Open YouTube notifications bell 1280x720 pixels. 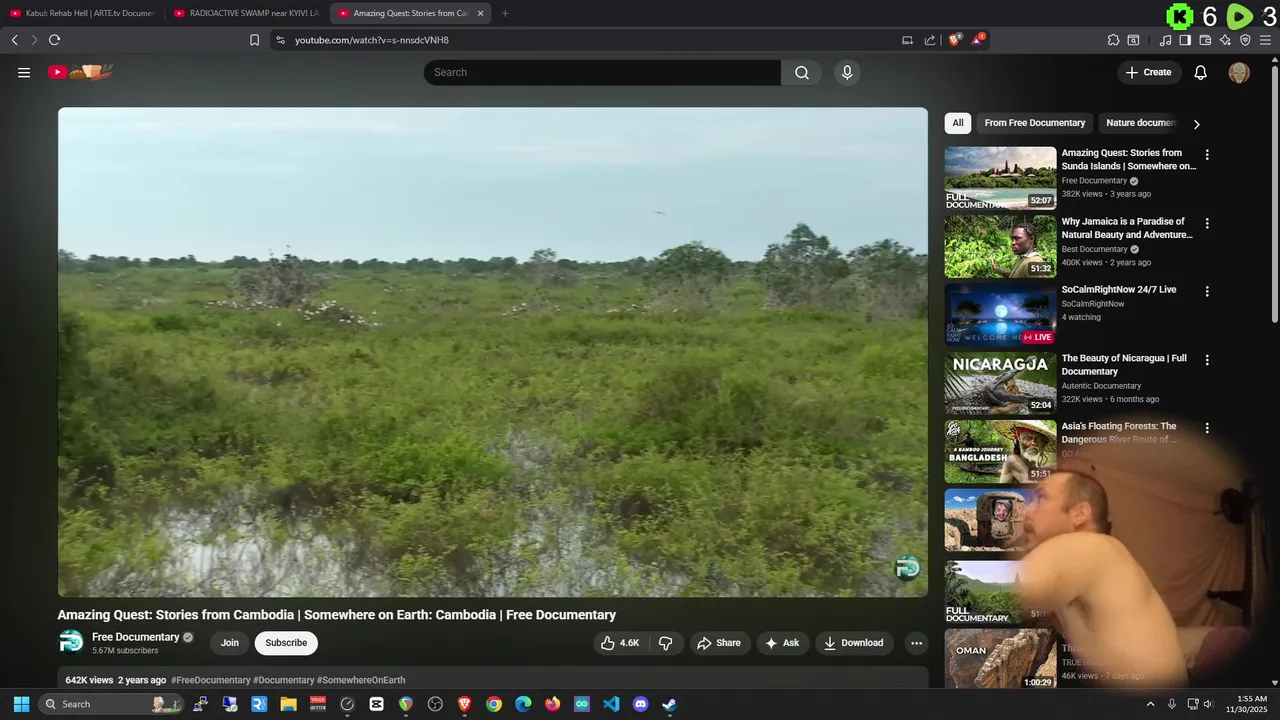(x=1201, y=72)
